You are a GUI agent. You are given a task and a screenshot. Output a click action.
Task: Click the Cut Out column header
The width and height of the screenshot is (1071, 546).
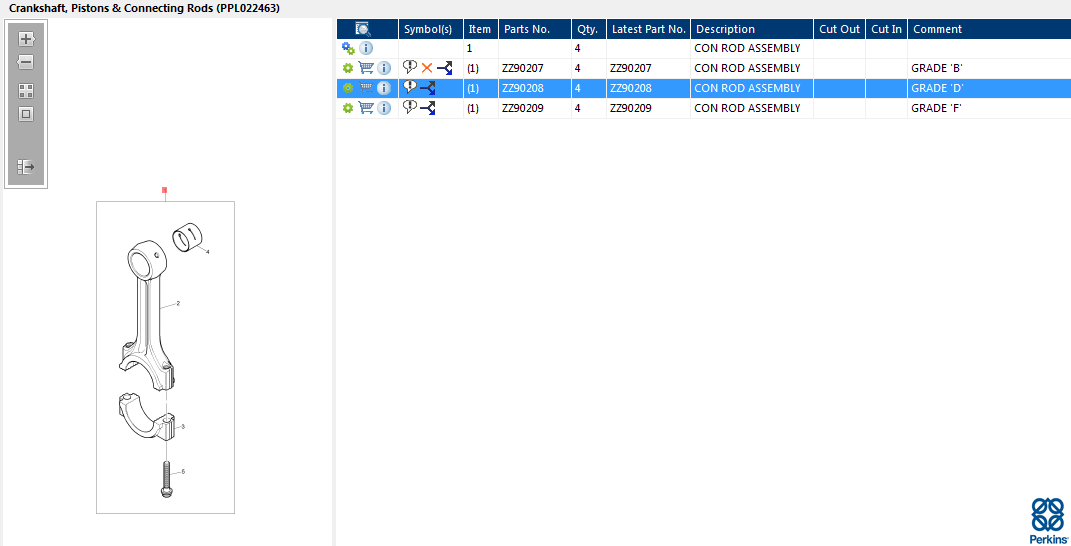pos(839,29)
